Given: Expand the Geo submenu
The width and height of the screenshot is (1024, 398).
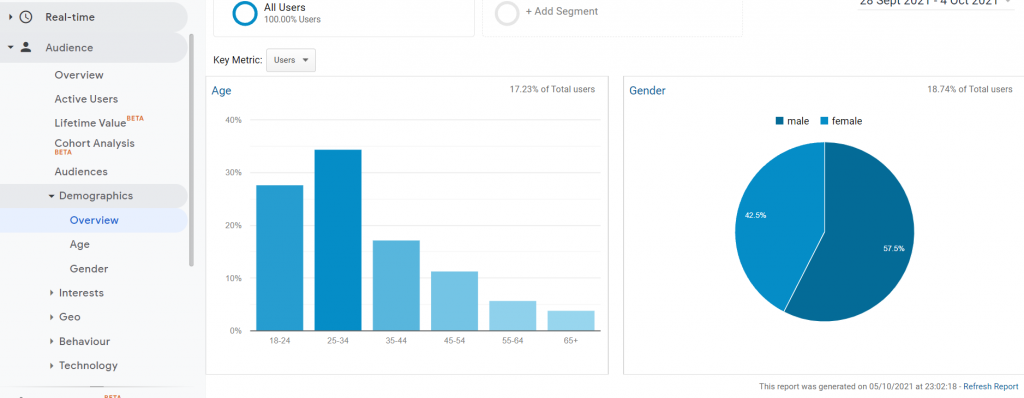Looking at the screenshot, I should point(52,317).
